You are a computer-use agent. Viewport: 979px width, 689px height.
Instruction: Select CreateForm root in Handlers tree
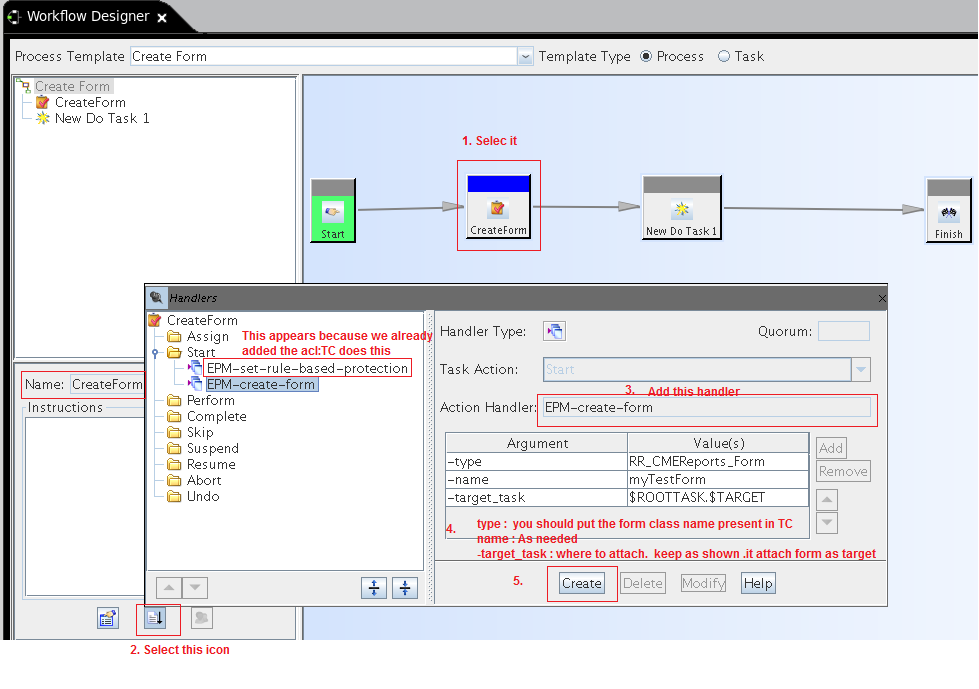point(202,320)
